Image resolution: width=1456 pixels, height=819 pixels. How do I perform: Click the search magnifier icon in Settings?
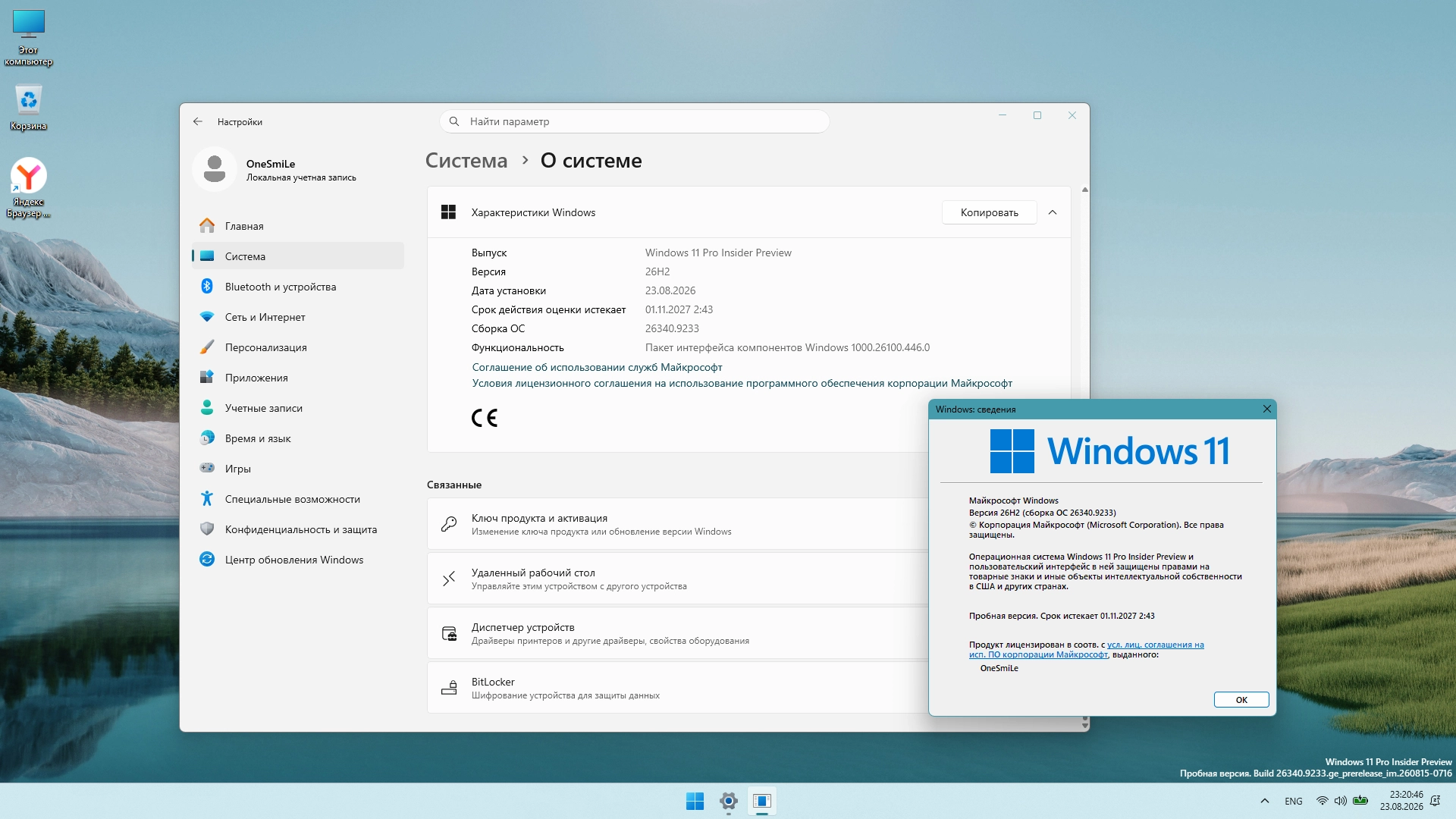point(454,121)
